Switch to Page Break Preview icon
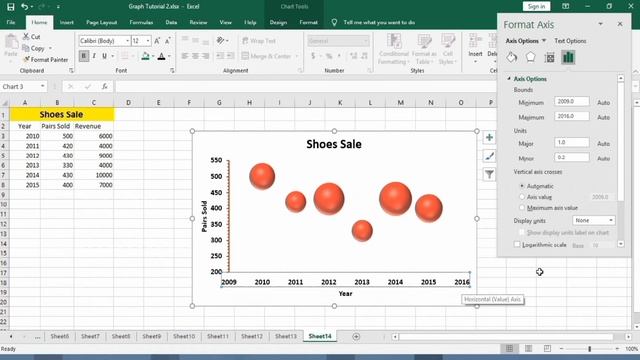The width and height of the screenshot is (640, 360). pyautogui.click(x=547, y=349)
